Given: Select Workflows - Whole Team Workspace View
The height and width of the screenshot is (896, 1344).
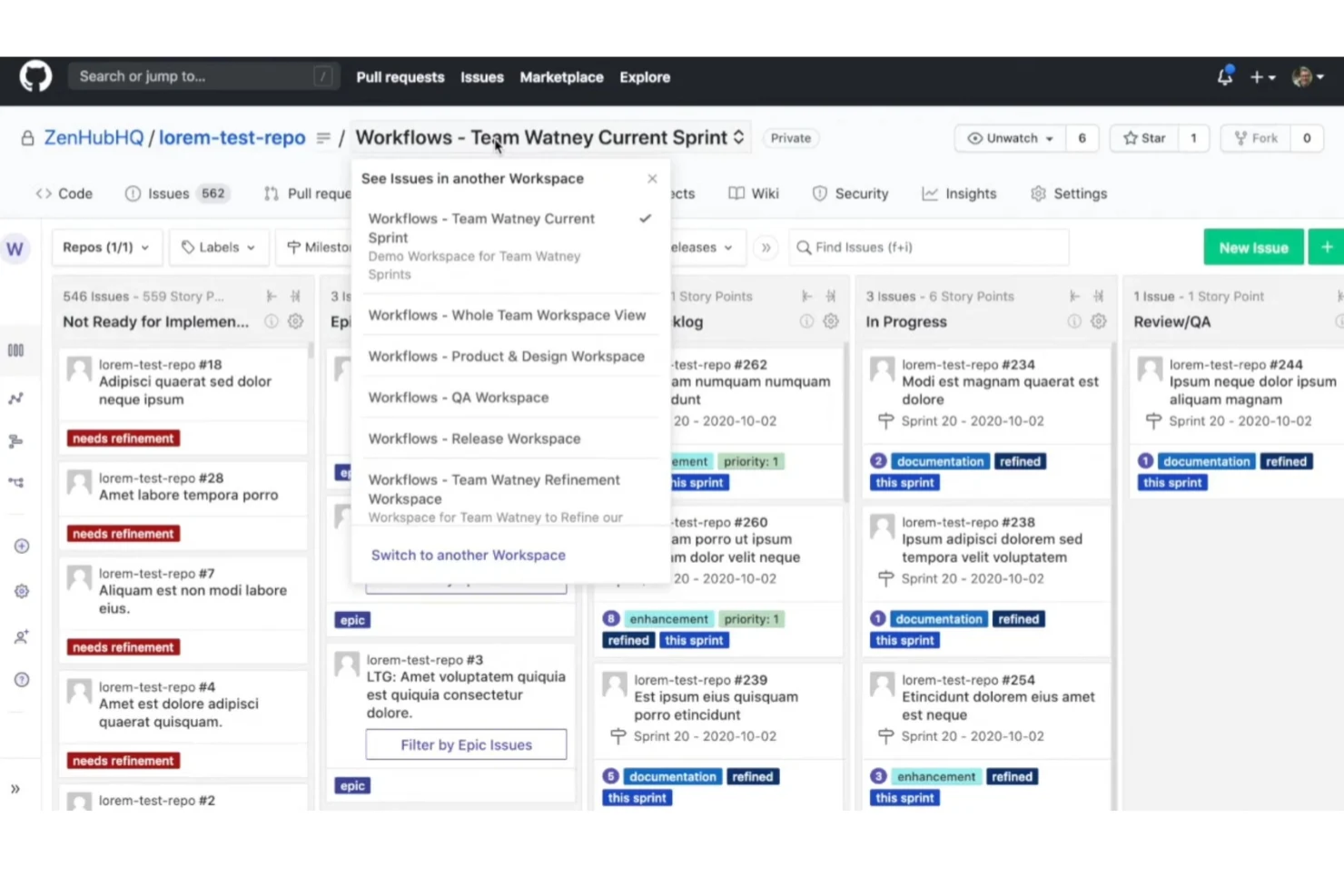Looking at the screenshot, I should (509, 315).
